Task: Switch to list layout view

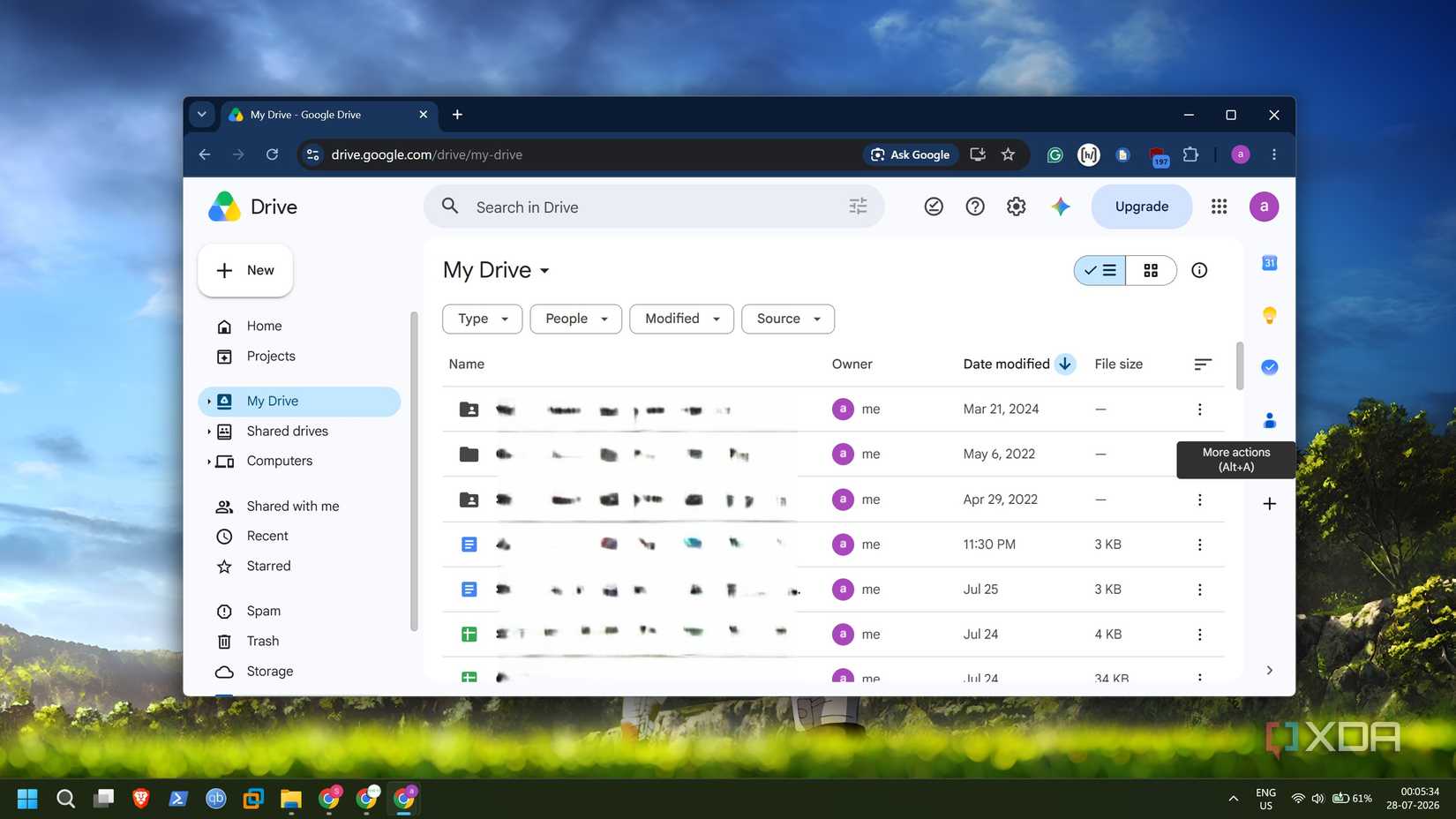Action: (x=1100, y=270)
